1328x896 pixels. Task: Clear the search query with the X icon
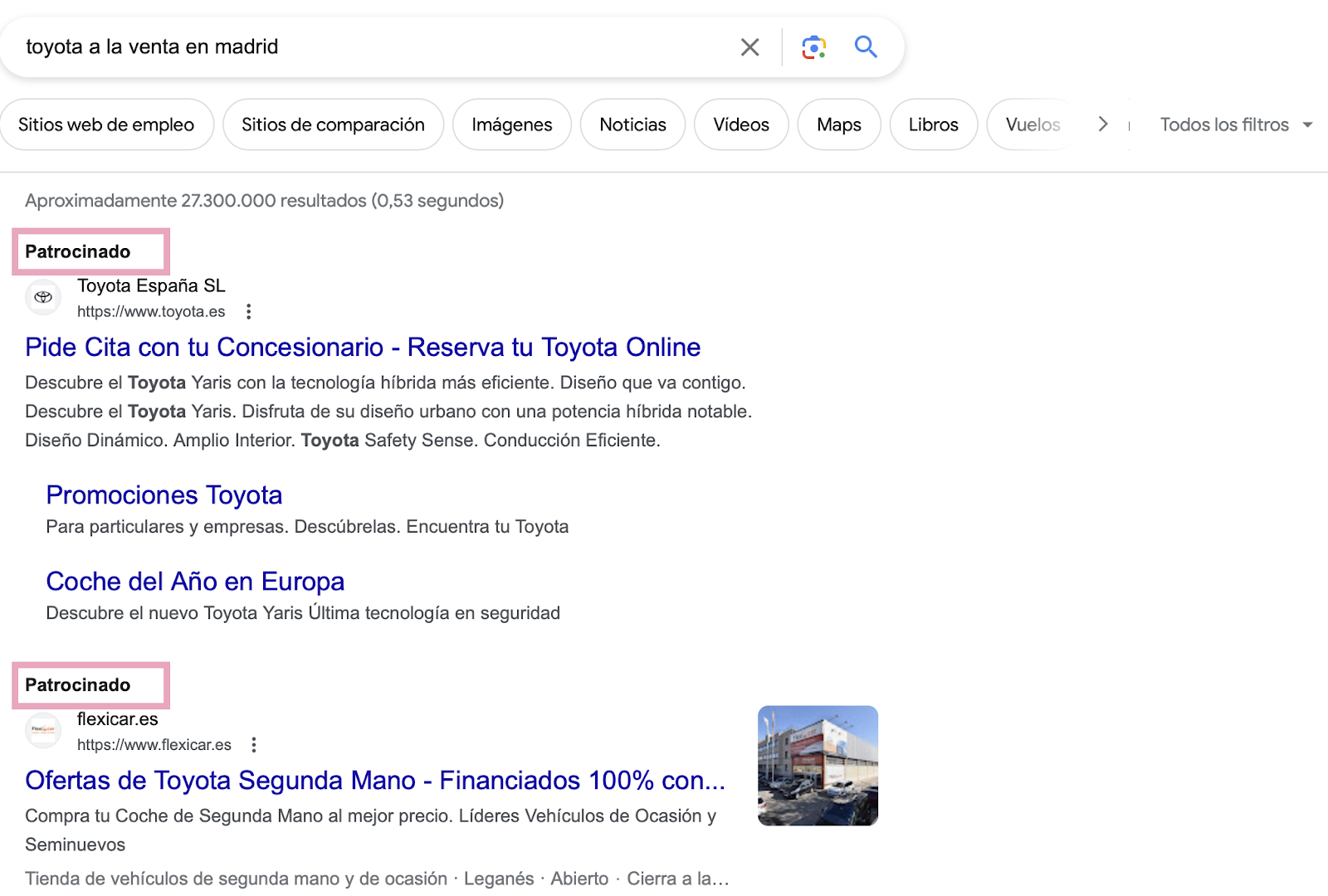(750, 46)
